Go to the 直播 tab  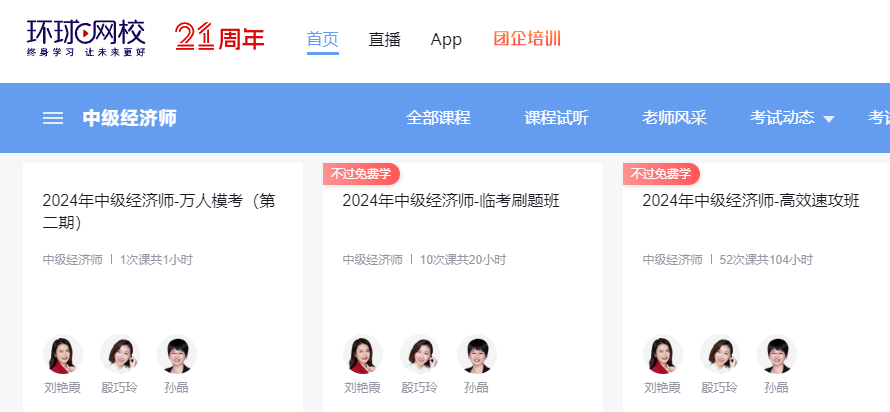[384, 39]
